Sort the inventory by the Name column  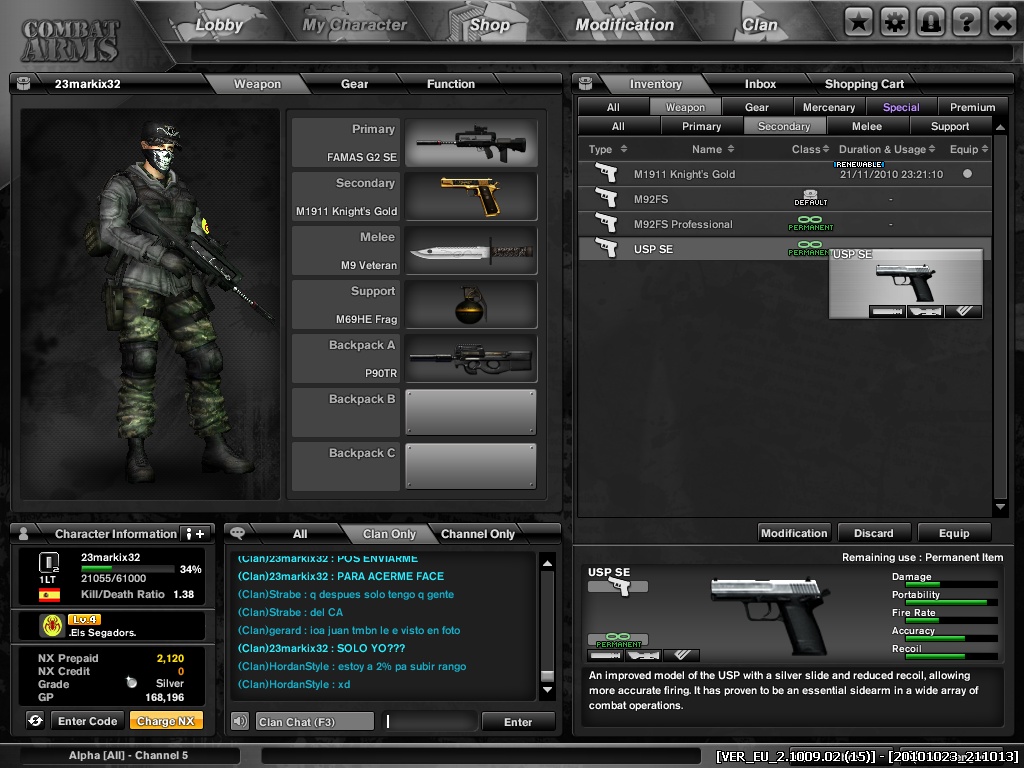pos(713,149)
